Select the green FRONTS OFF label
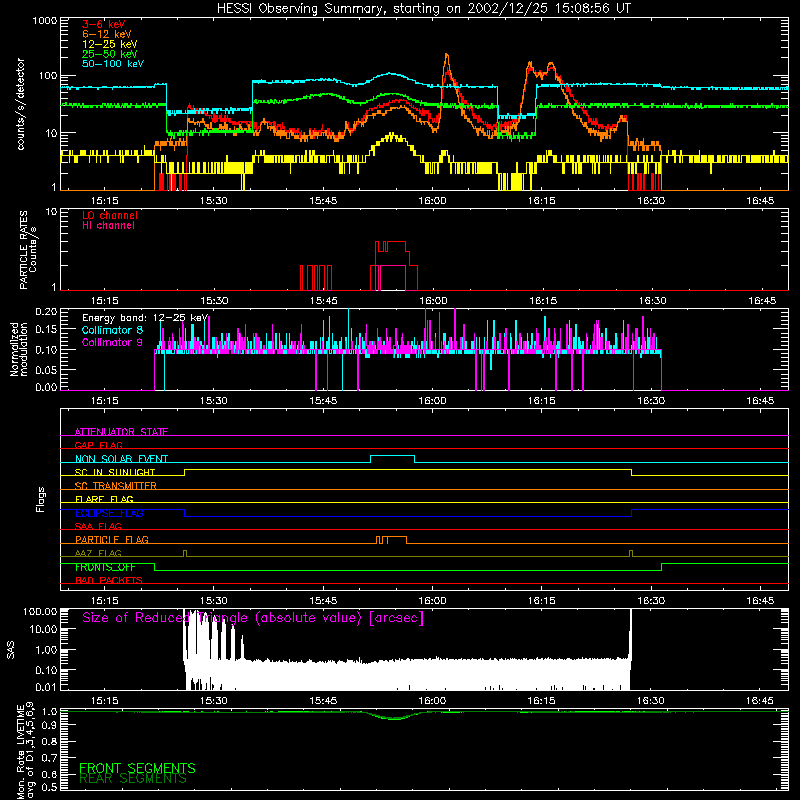This screenshot has height=800, width=800. click(105, 567)
